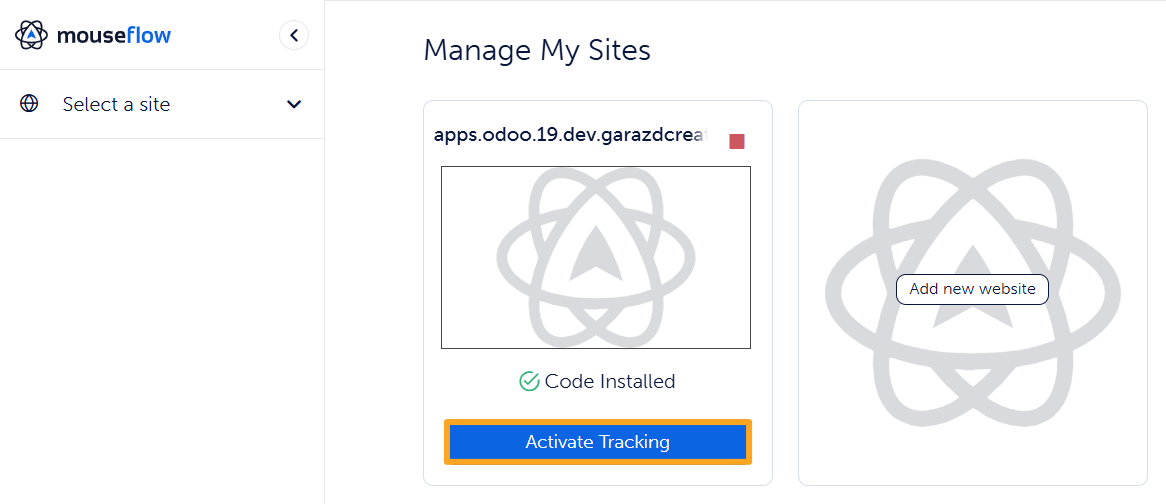Image resolution: width=1166 pixels, height=504 pixels.
Task: Add a new website
Action: tap(972, 289)
